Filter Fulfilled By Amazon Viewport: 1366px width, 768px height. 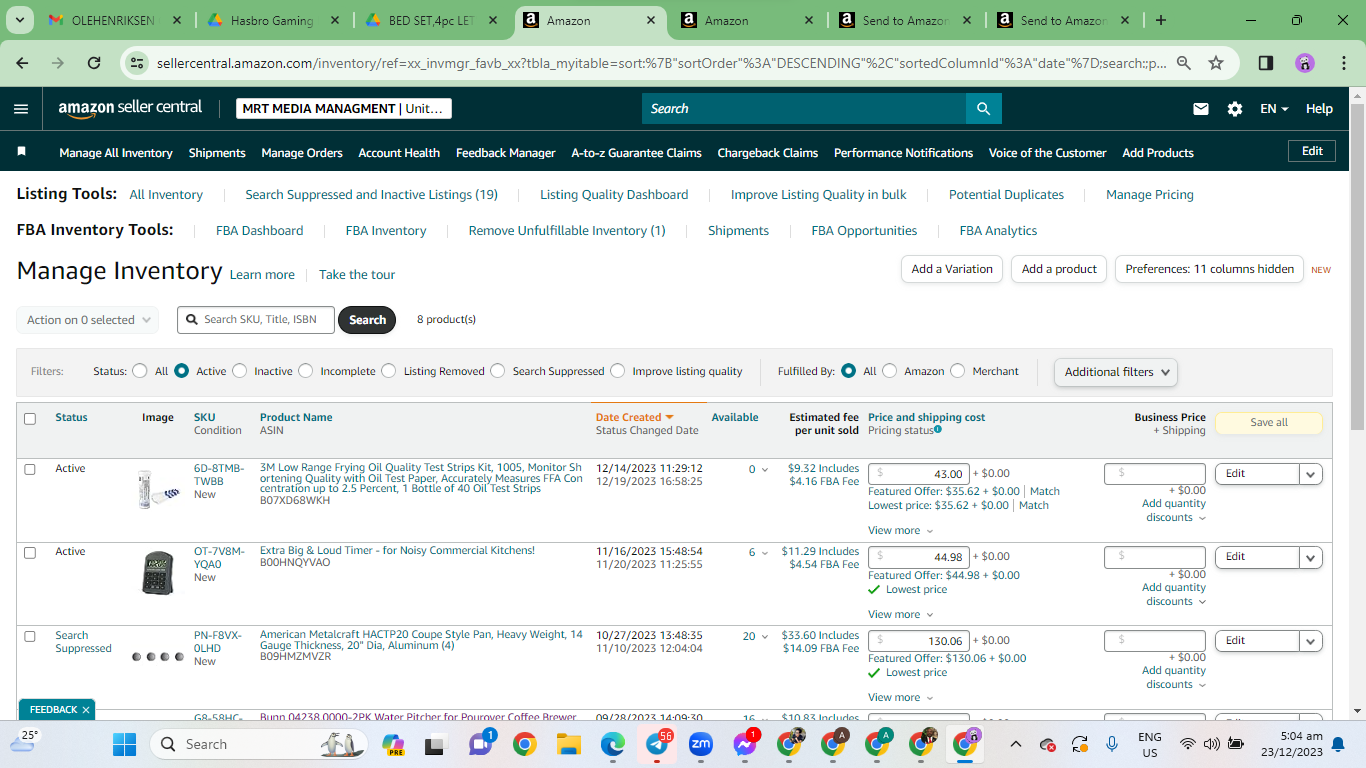click(x=889, y=371)
